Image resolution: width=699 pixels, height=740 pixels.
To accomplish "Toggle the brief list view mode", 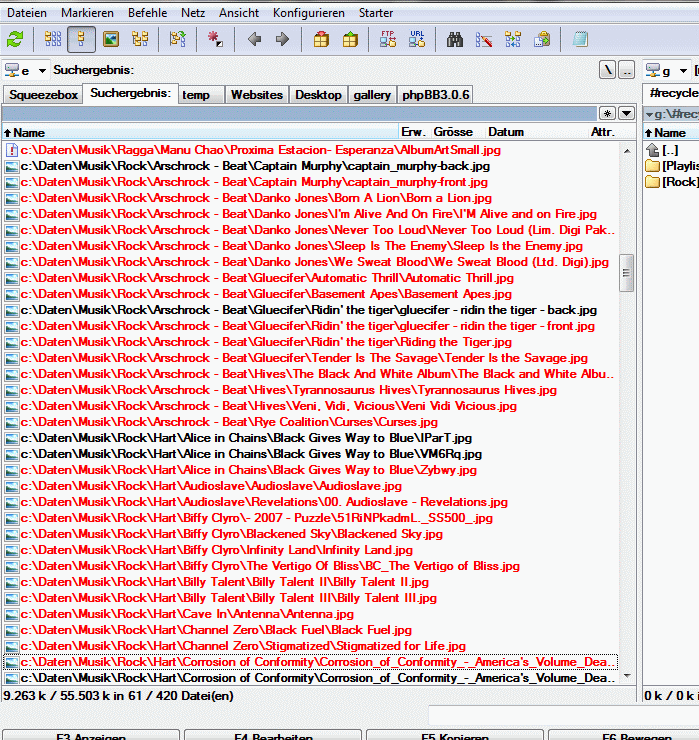I will point(53,39).
